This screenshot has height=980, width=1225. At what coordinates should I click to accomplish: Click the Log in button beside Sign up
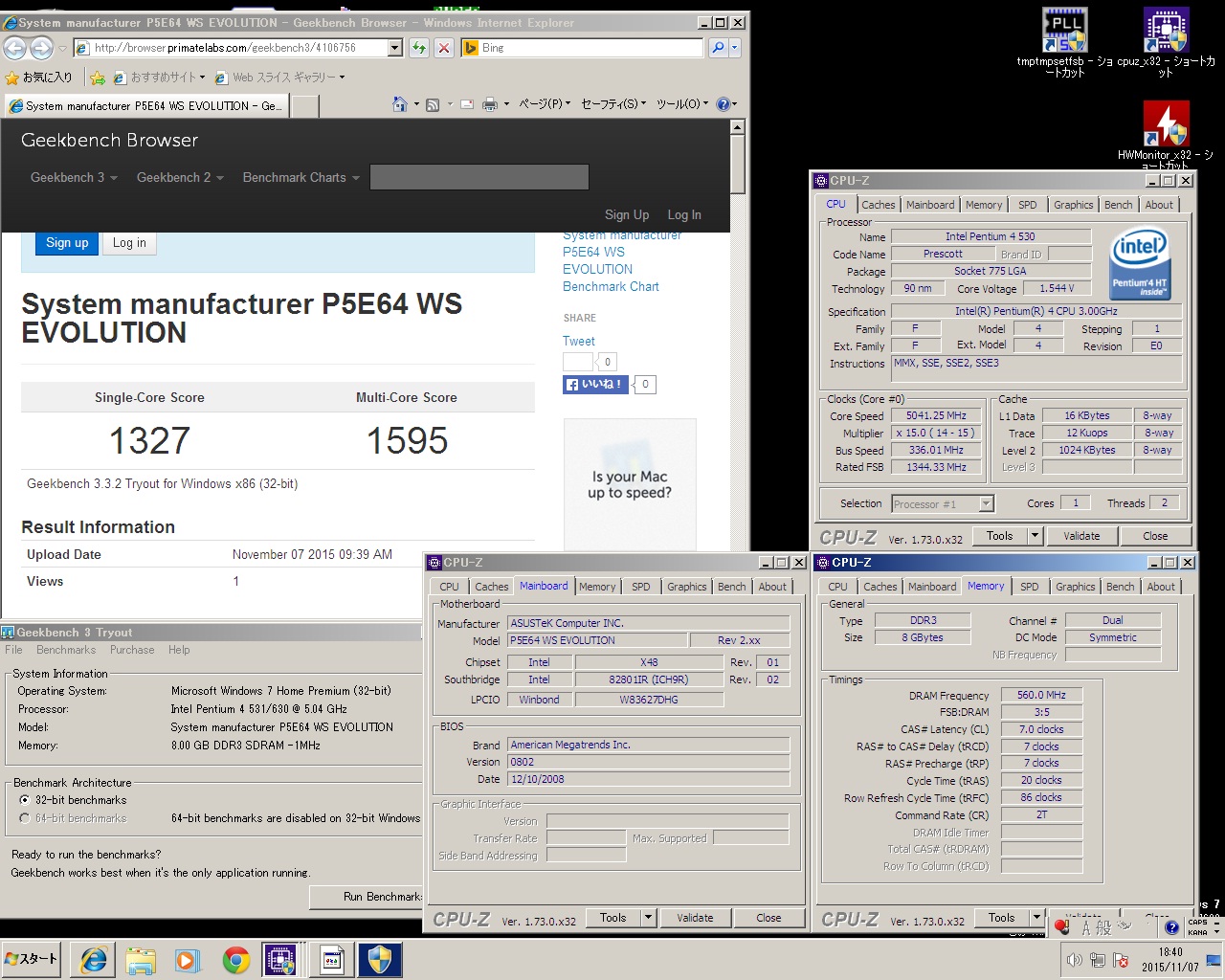[129, 243]
